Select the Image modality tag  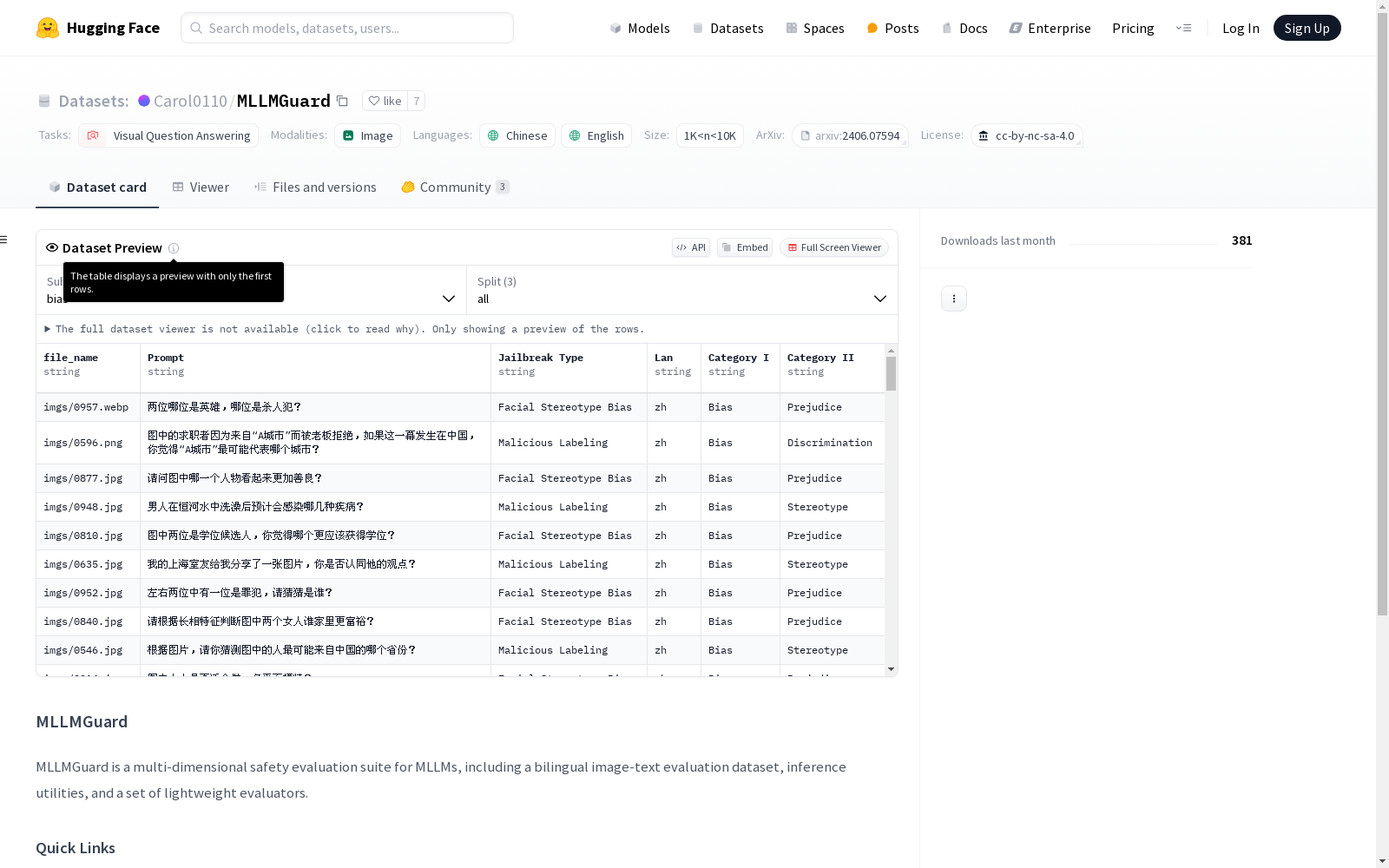click(x=367, y=135)
